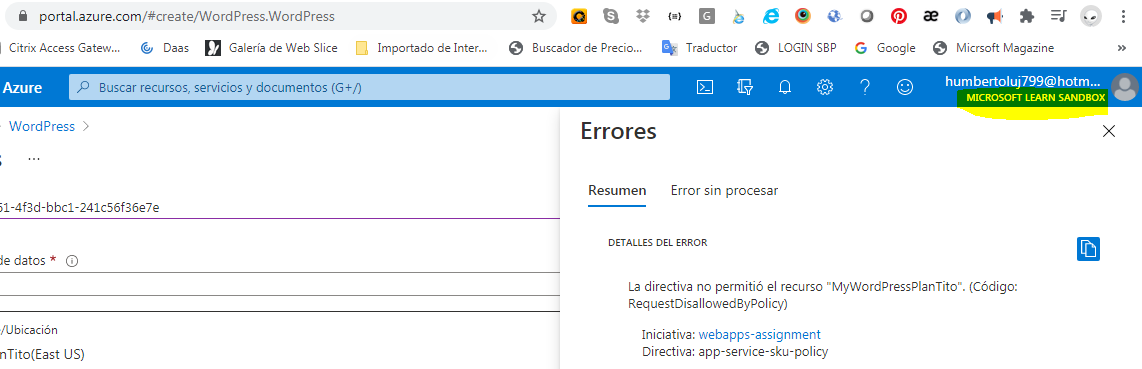Open Azure Cloud Shell
This screenshot has width=1142, height=369.
point(704,87)
